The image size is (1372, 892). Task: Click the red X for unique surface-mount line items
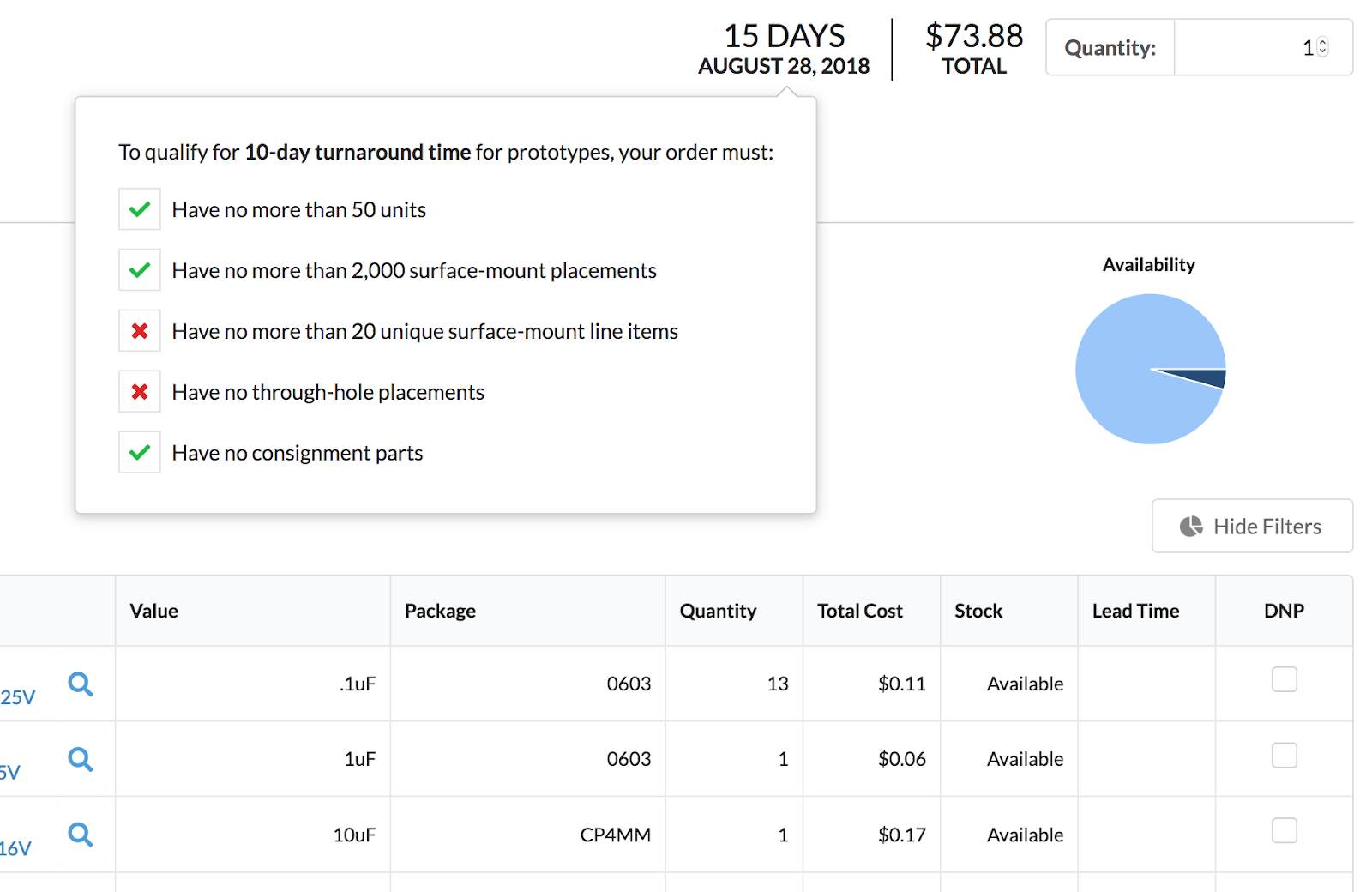(x=139, y=330)
